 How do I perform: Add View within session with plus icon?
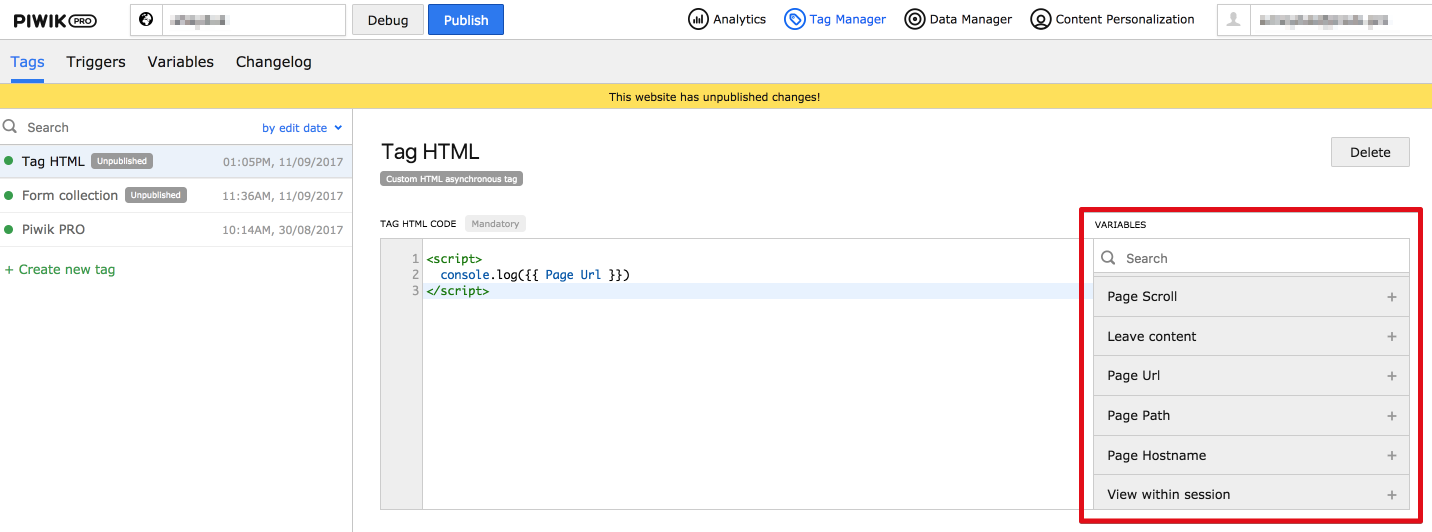pyautogui.click(x=1391, y=495)
